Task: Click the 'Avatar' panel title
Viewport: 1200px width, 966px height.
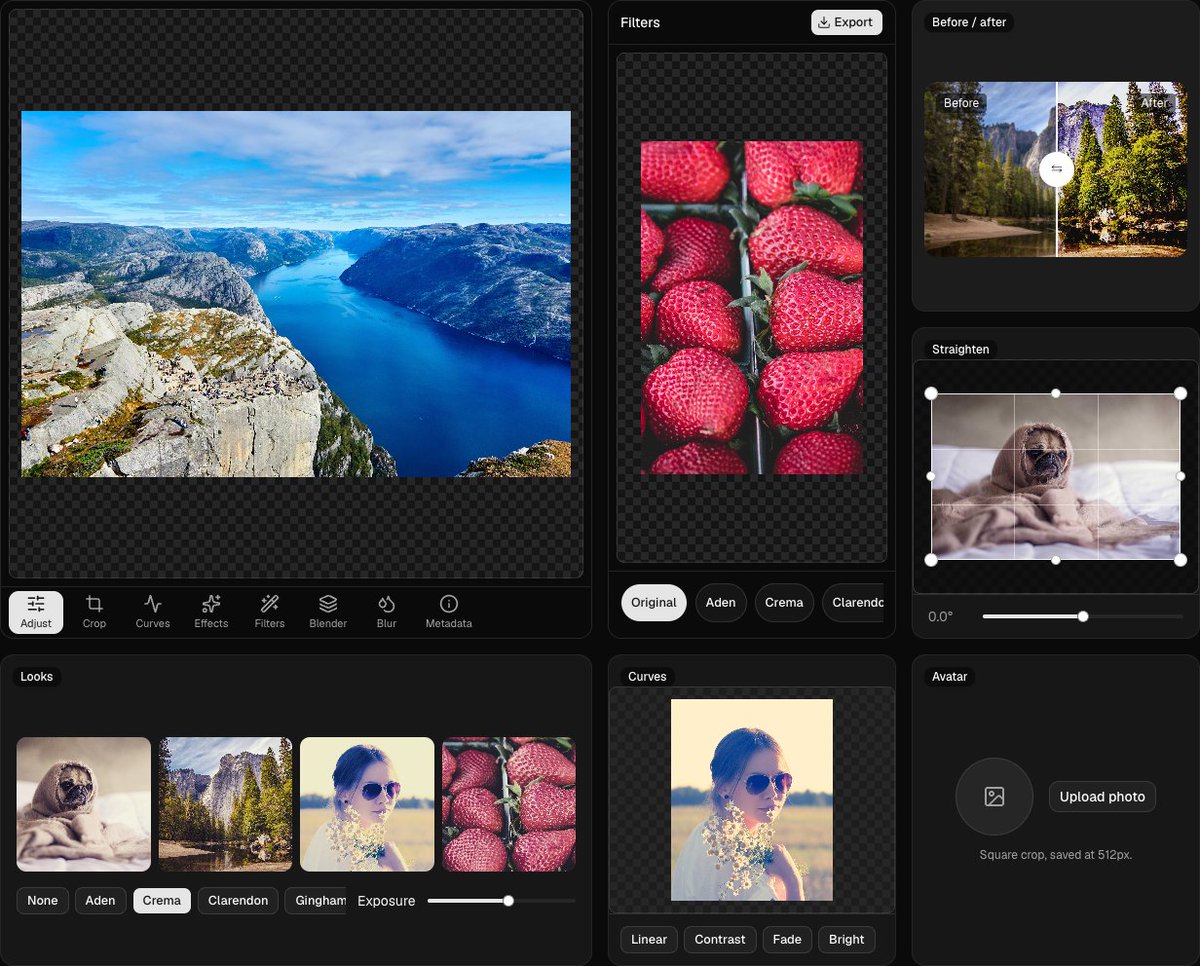Action: tap(950, 677)
